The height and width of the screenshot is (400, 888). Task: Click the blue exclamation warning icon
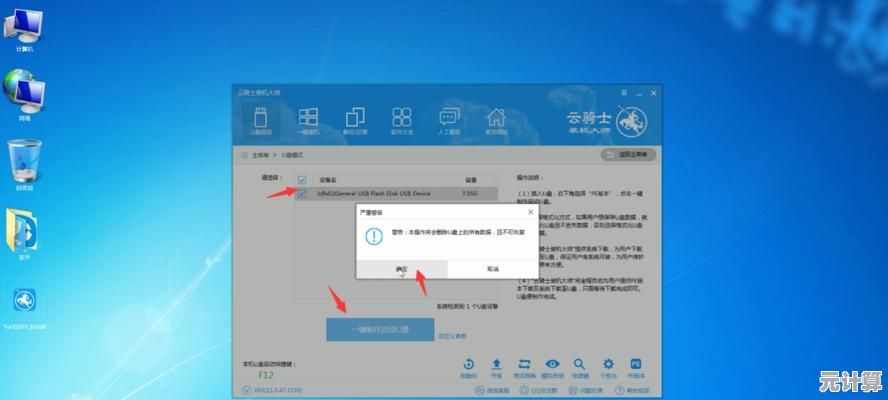pyautogui.click(x=374, y=236)
